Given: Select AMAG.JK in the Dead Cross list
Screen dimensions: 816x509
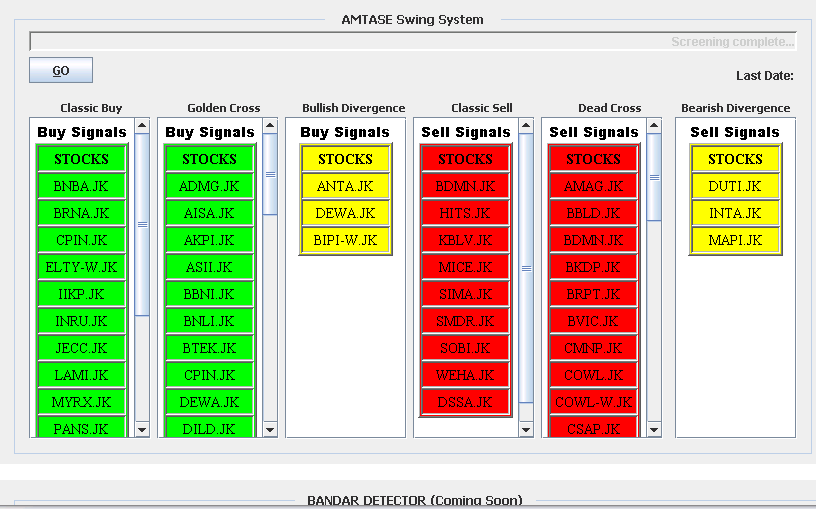Looking at the screenshot, I should (x=593, y=186).
